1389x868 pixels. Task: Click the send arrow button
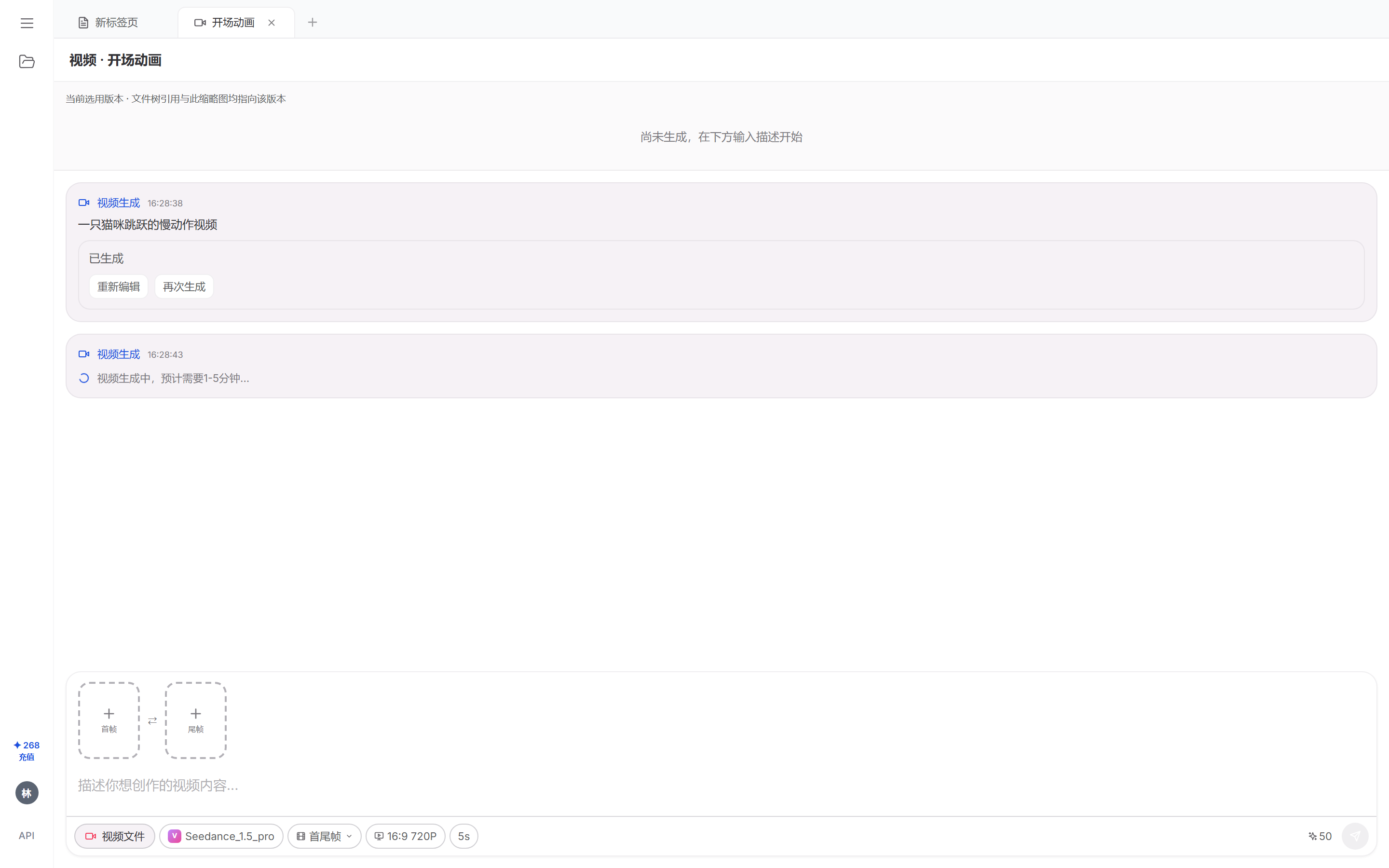click(1355, 836)
